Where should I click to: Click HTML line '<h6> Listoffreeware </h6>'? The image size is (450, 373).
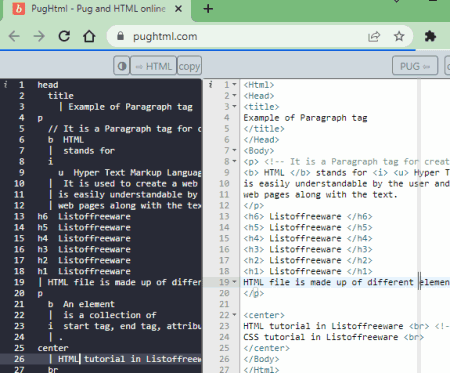coord(308,216)
